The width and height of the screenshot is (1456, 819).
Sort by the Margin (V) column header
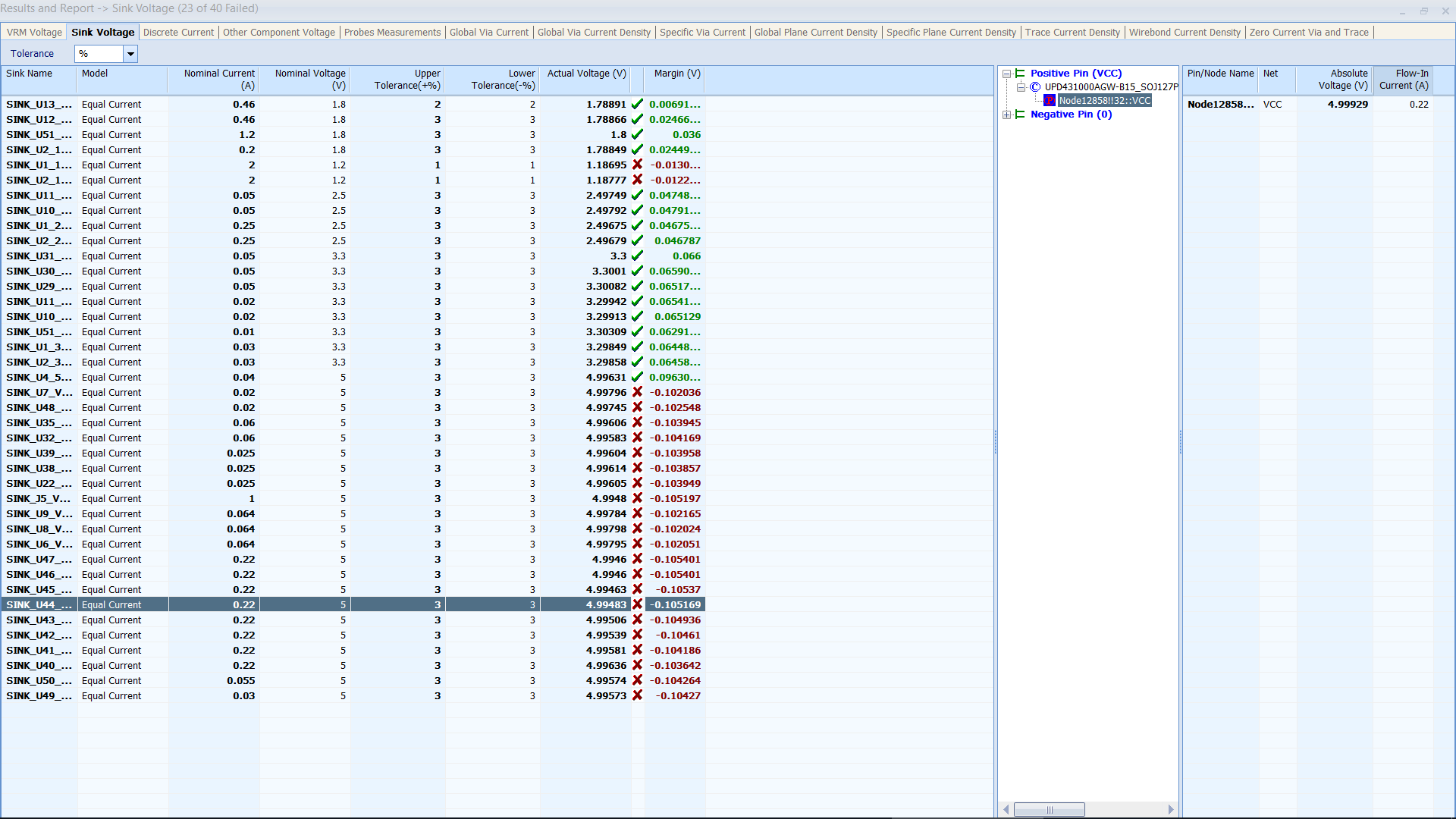pos(676,74)
